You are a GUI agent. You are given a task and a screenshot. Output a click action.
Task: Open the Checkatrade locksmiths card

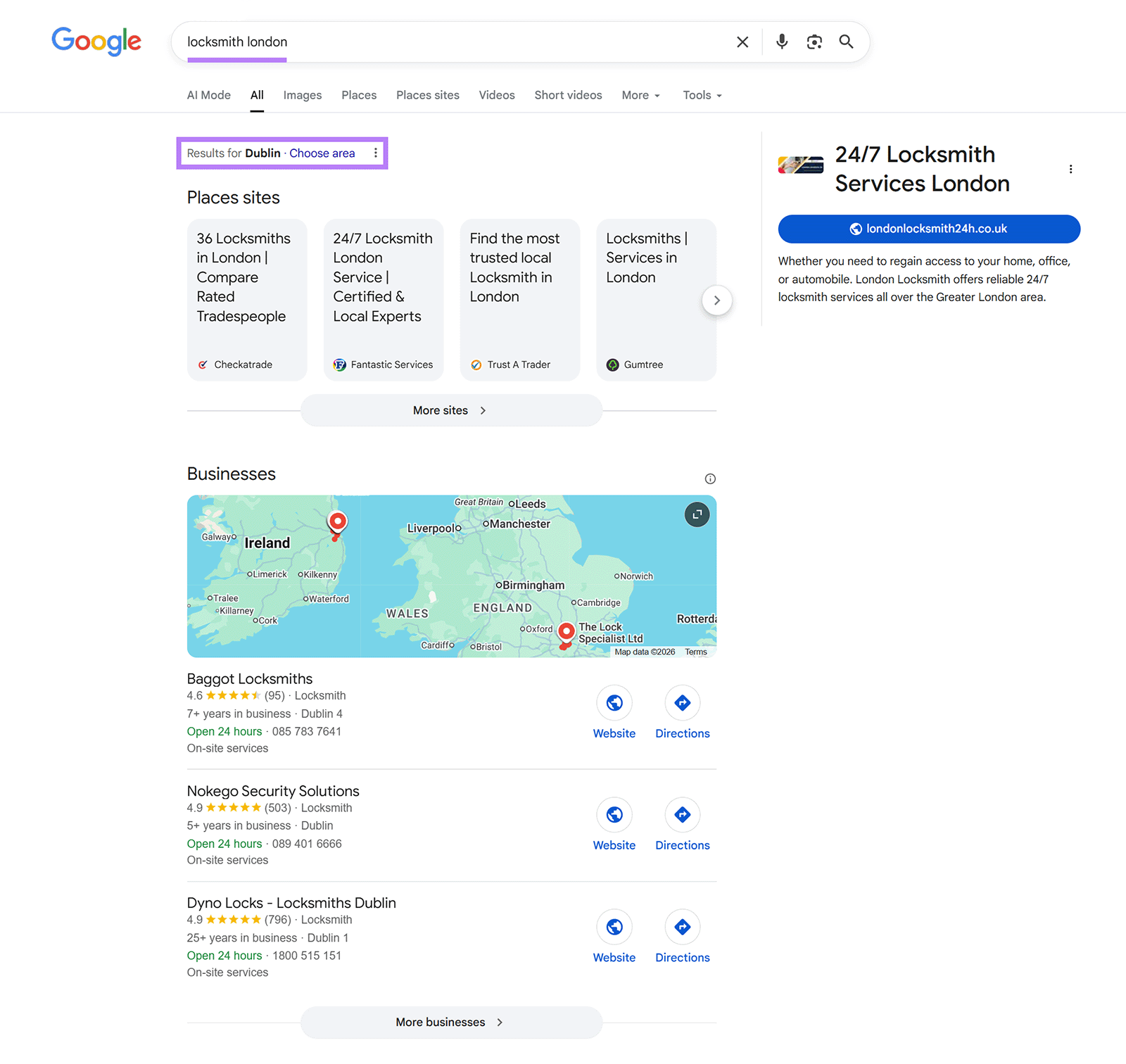(x=246, y=300)
